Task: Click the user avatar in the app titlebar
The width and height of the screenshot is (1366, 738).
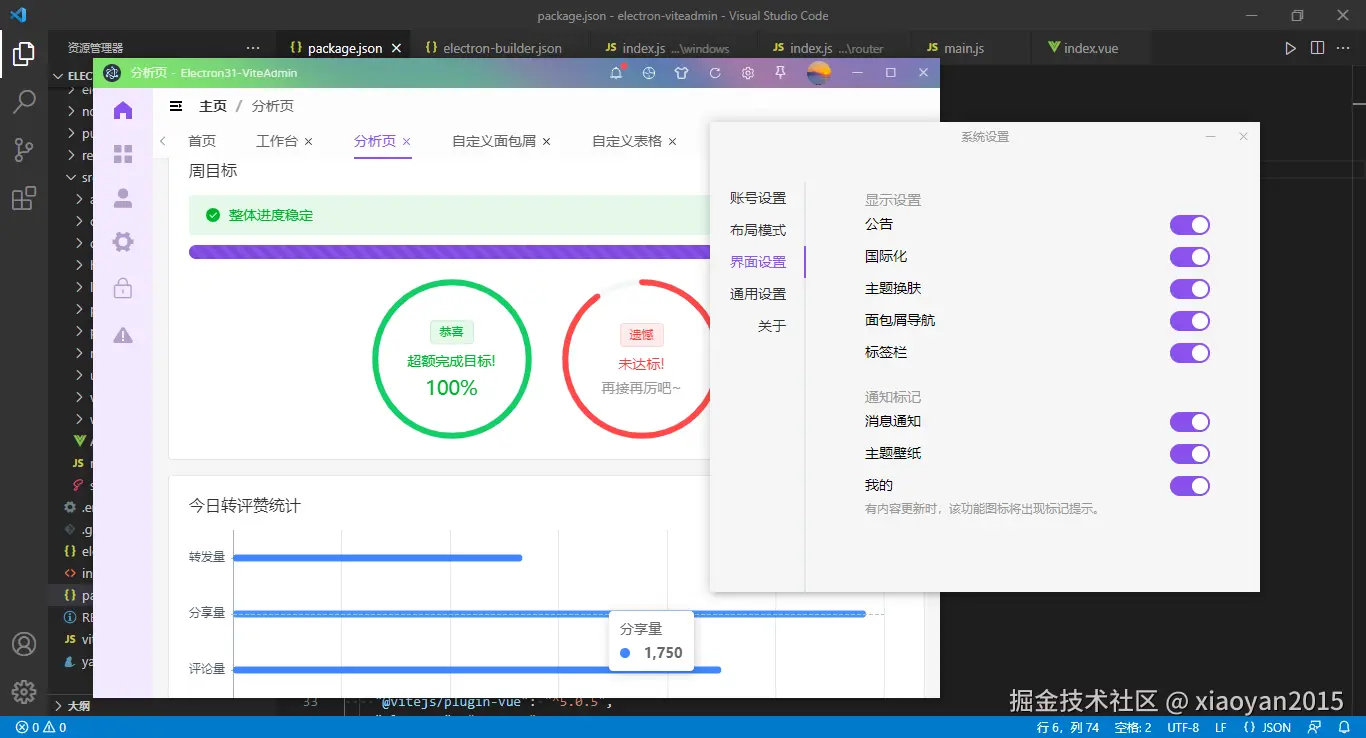Action: [x=818, y=72]
